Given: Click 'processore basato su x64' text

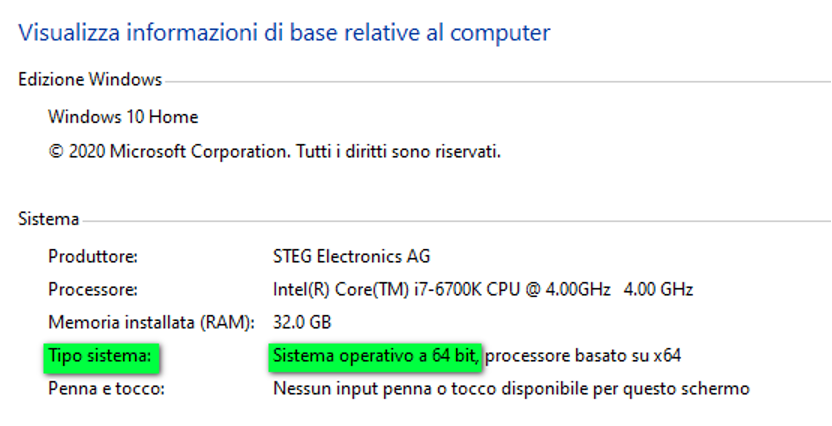Looking at the screenshot, I should [x=585, y=356].
